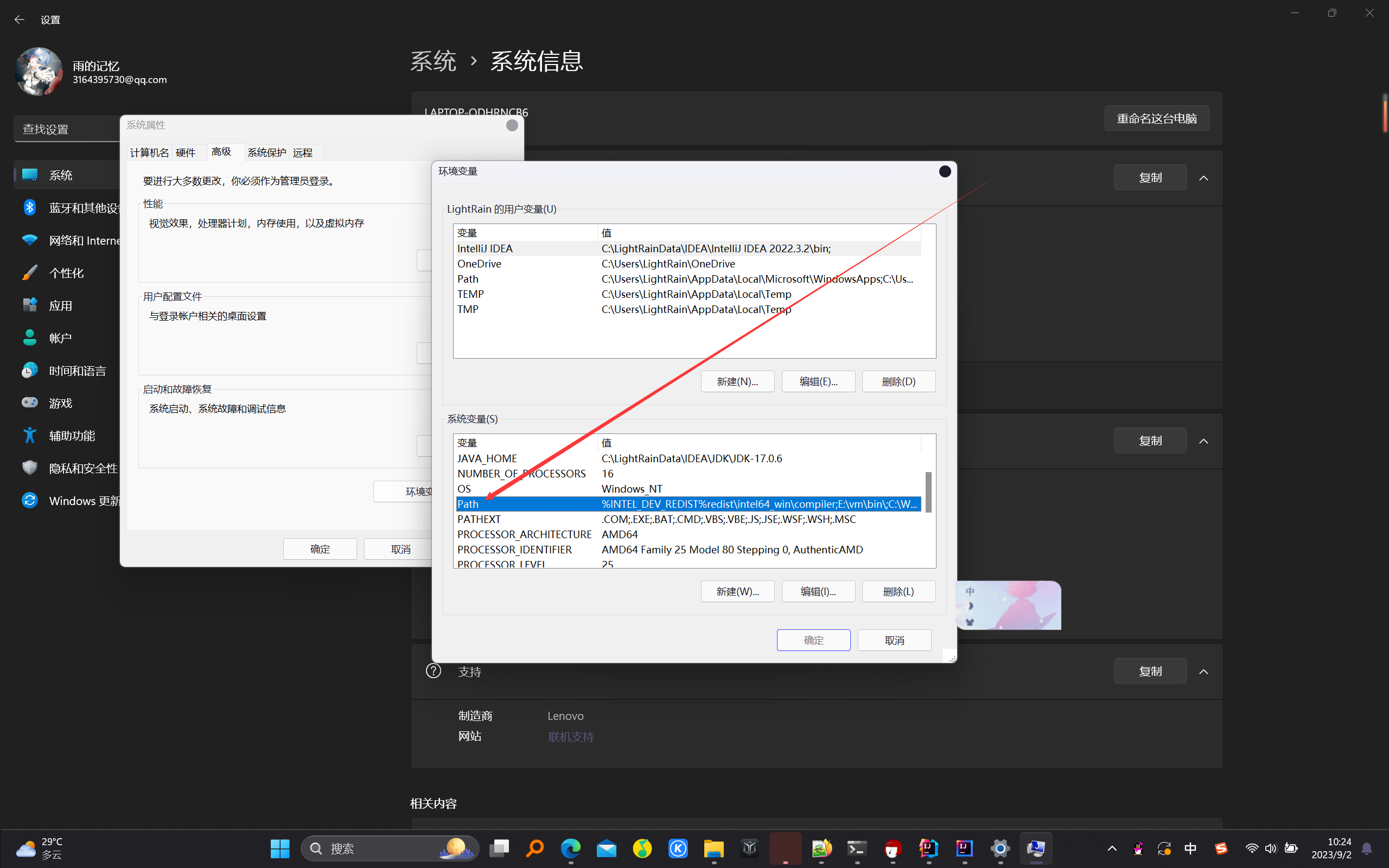Click 编辑(I)... for system variables
This screenshot has width=1389, height=868.
818,591
